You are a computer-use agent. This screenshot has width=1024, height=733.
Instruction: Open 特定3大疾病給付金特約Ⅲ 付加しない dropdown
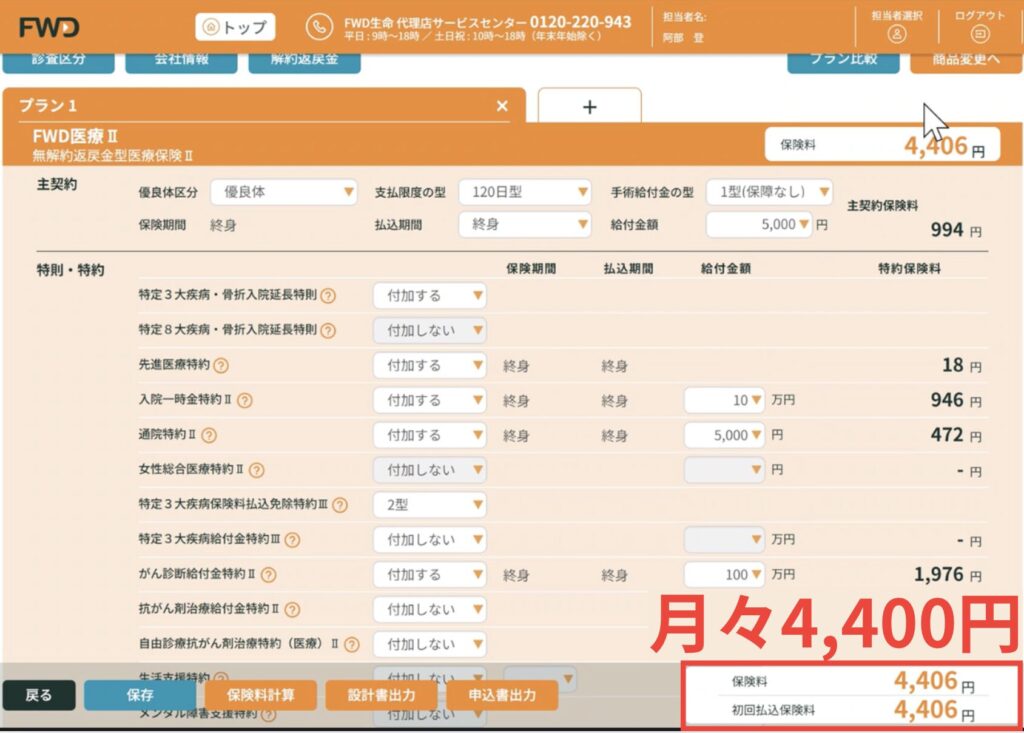pyautogui.click(x=430, y=540)
